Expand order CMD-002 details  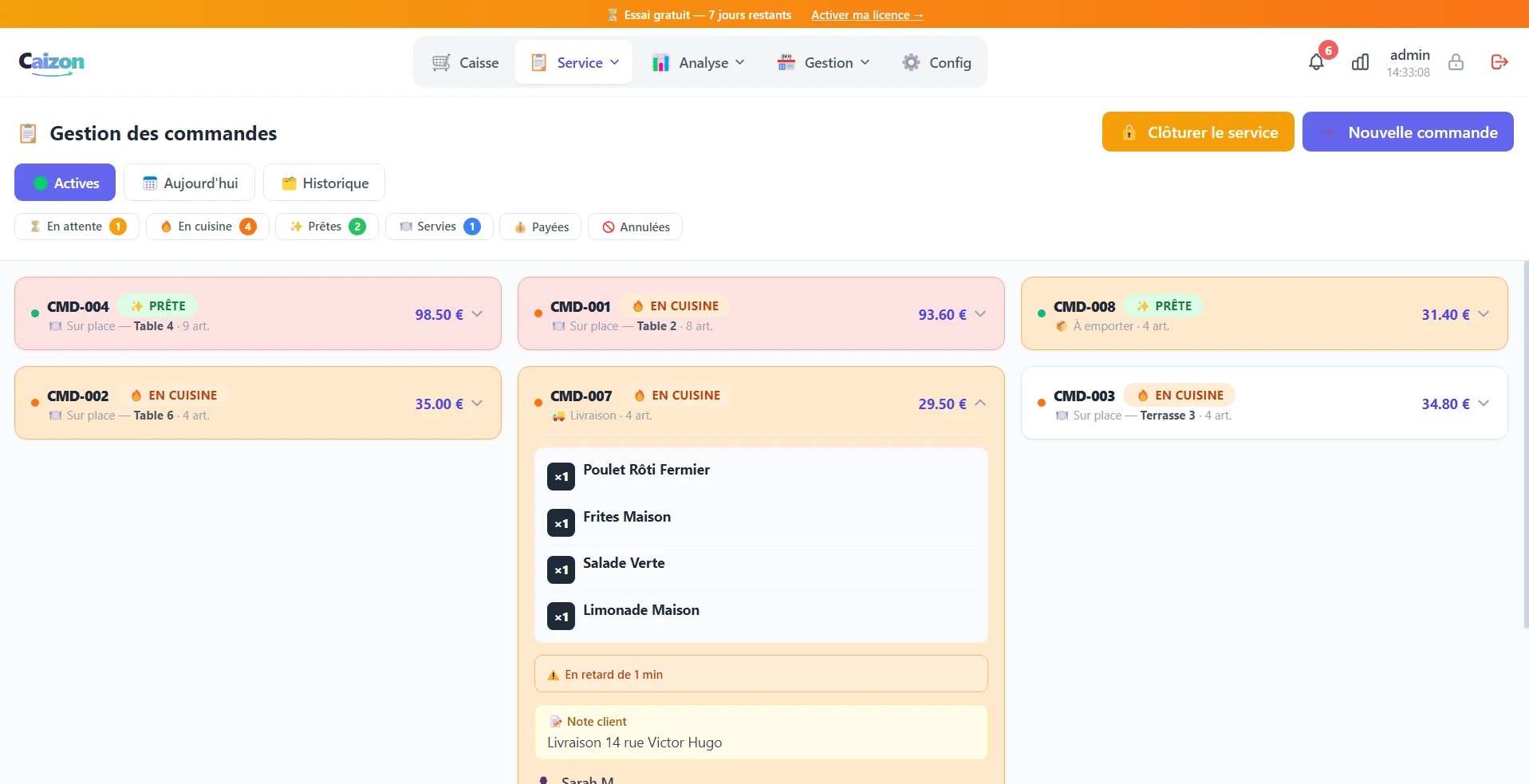coord(477,404)
